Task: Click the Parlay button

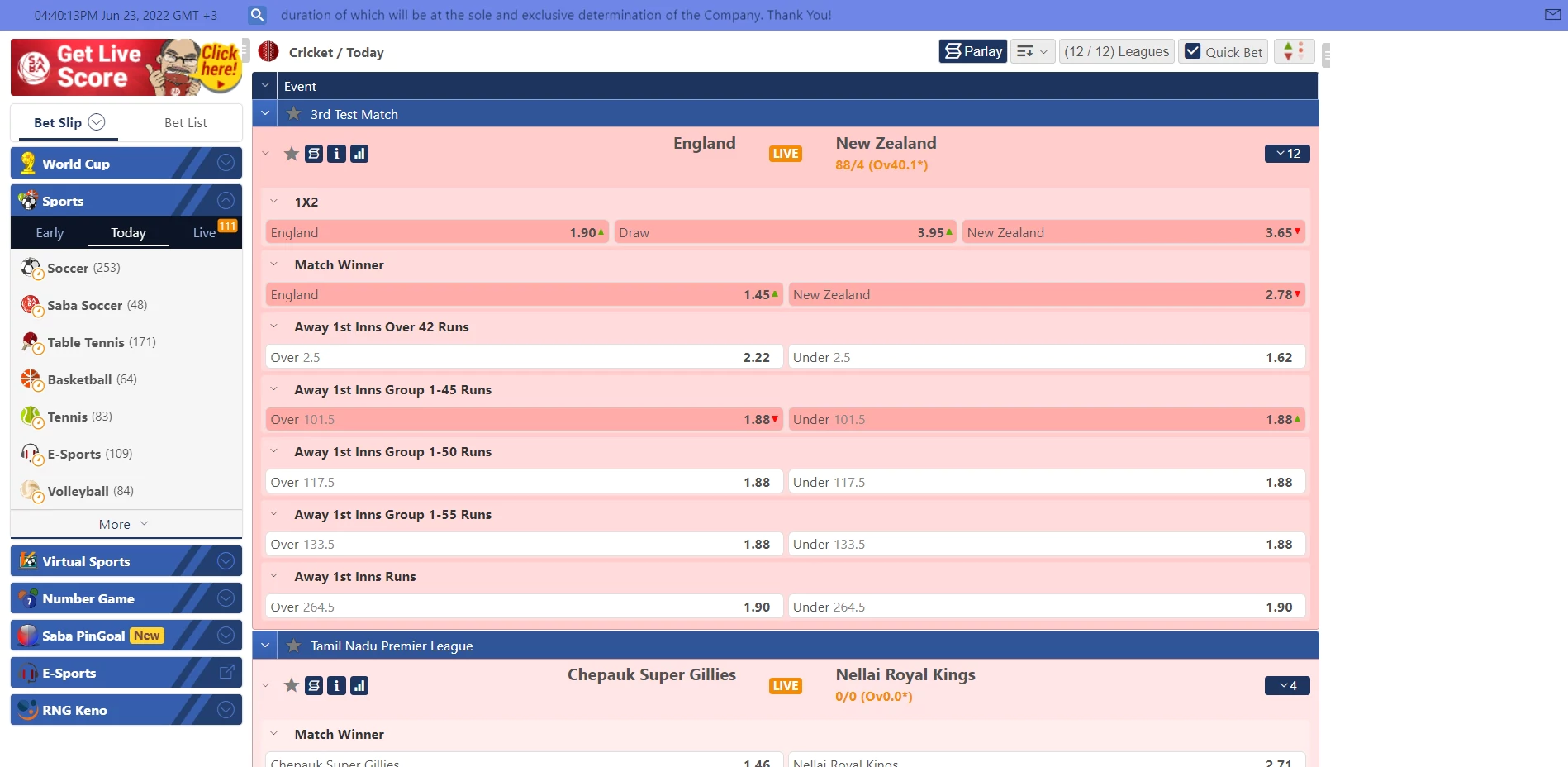Action: coord(973,51)
